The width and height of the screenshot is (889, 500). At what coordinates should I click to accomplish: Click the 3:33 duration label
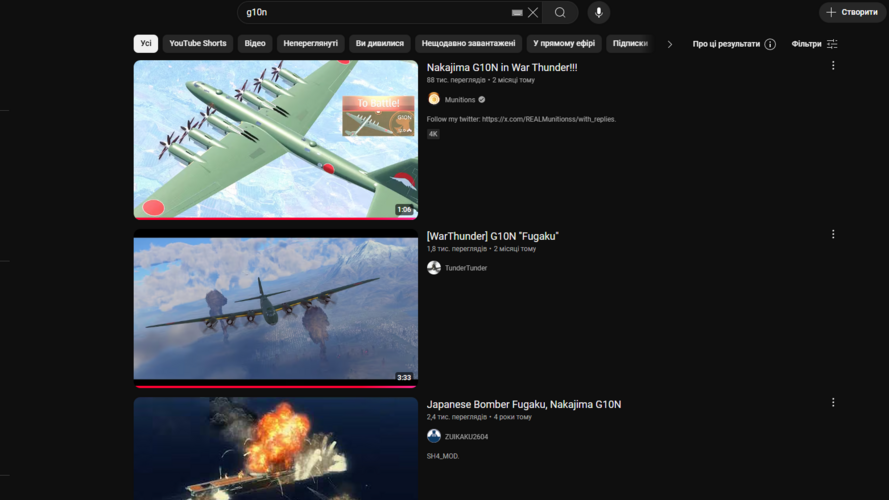coord(404,378)
